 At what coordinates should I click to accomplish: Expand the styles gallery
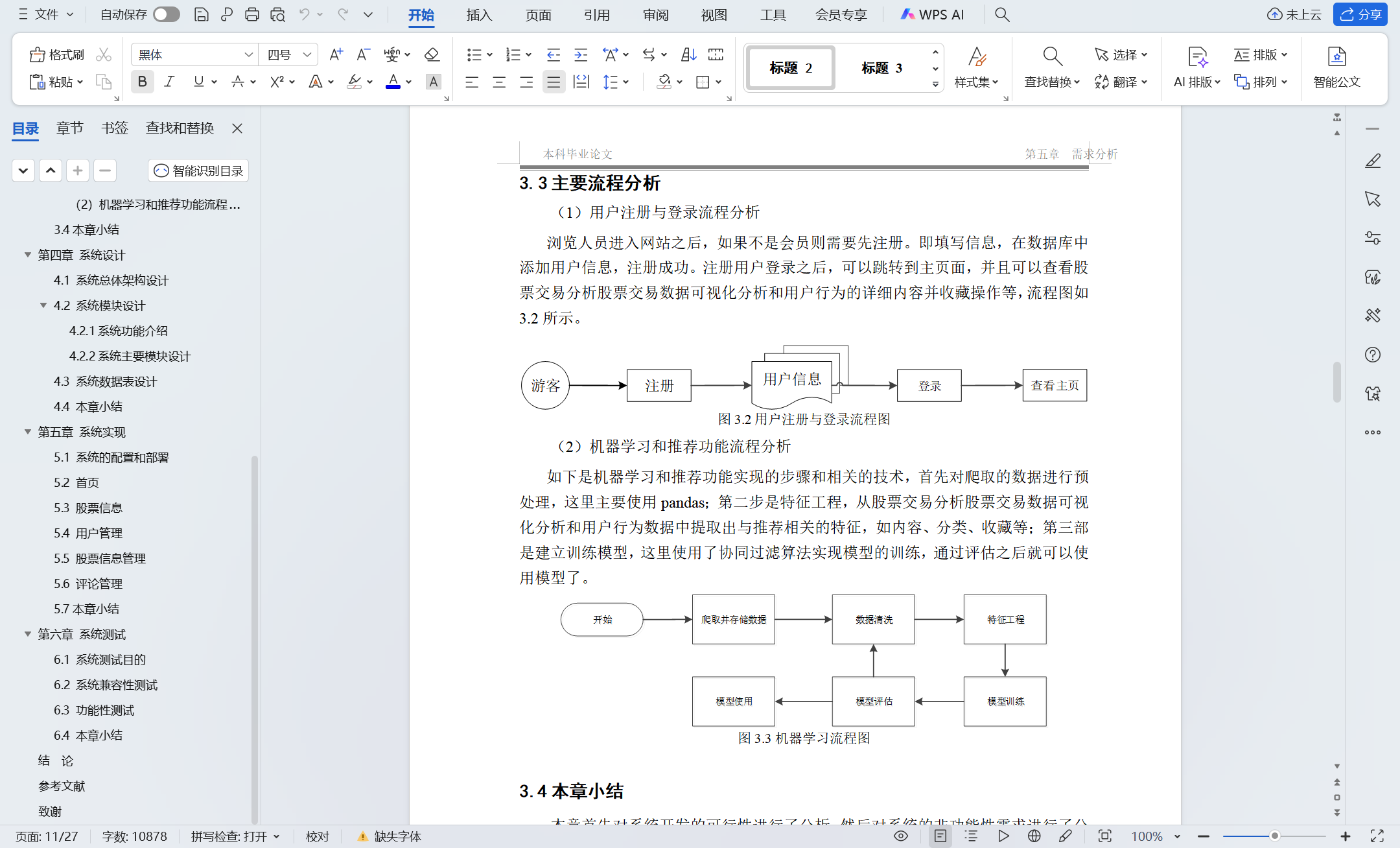(935, 84)
